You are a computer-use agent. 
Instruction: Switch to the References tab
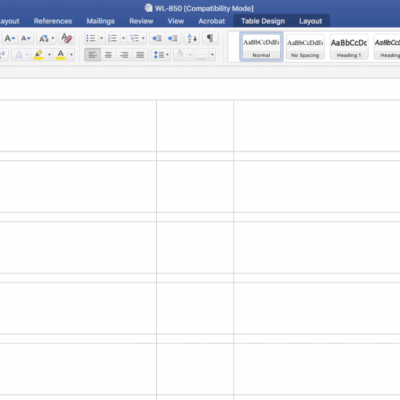coord(53,21)
